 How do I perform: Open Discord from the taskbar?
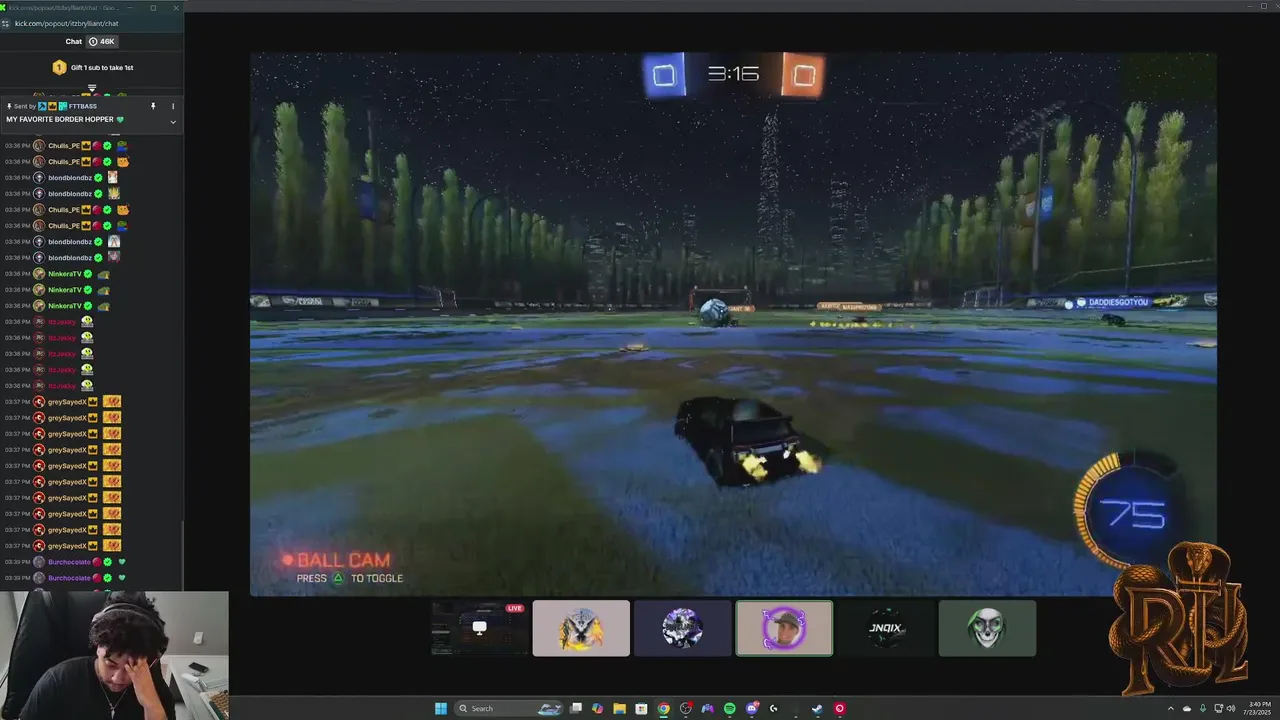pyautogui.click(x=751, y=708)
